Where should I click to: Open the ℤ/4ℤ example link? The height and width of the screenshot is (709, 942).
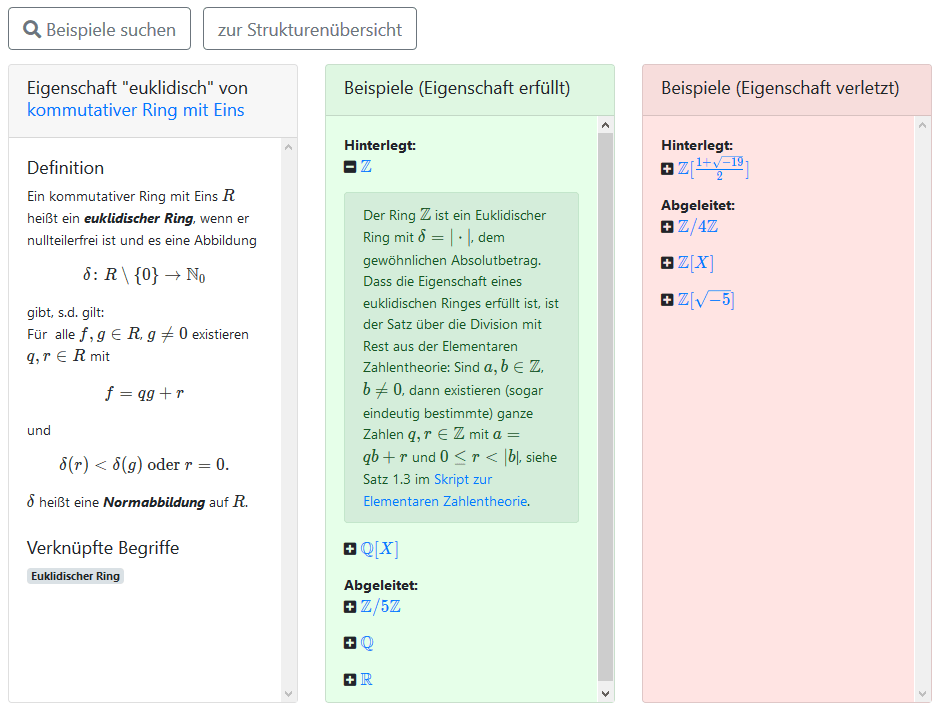pos(698,227)
